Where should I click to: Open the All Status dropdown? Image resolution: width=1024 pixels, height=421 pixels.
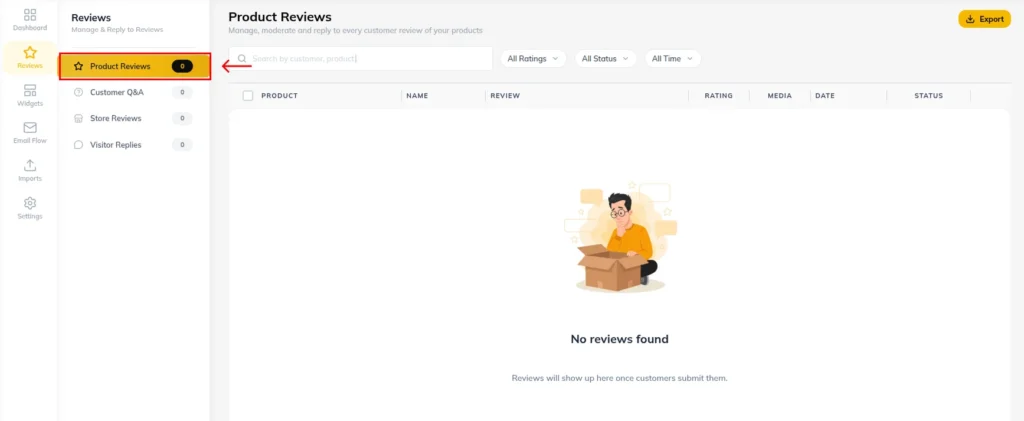[x=605, y=59]
